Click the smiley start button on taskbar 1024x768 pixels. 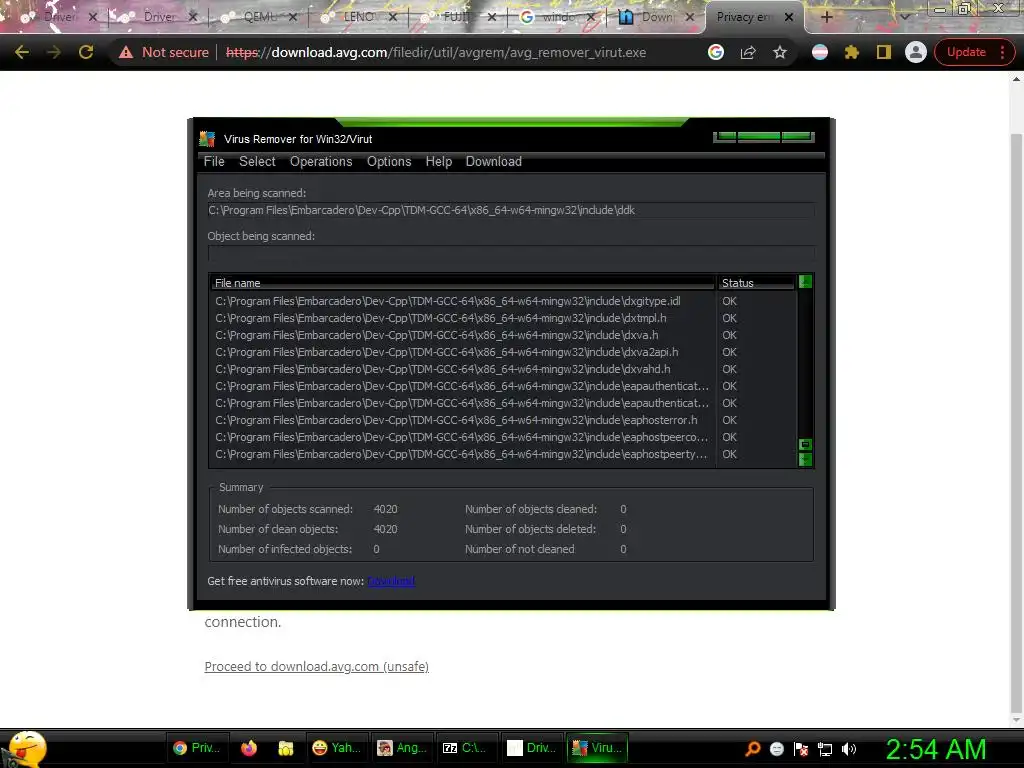click(x=26, y=749)
